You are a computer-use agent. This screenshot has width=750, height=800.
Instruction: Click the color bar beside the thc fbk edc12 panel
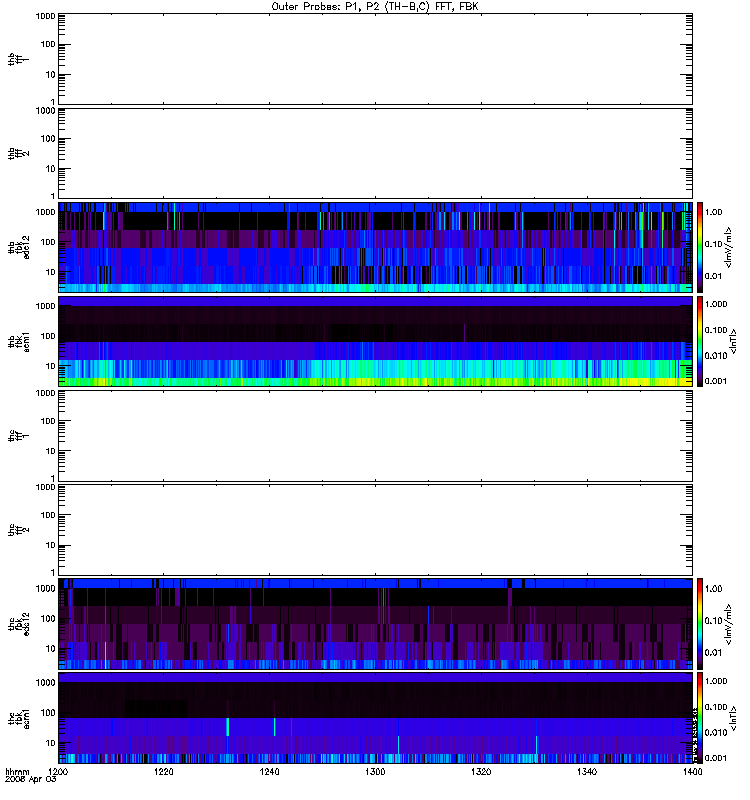[700, 624]
